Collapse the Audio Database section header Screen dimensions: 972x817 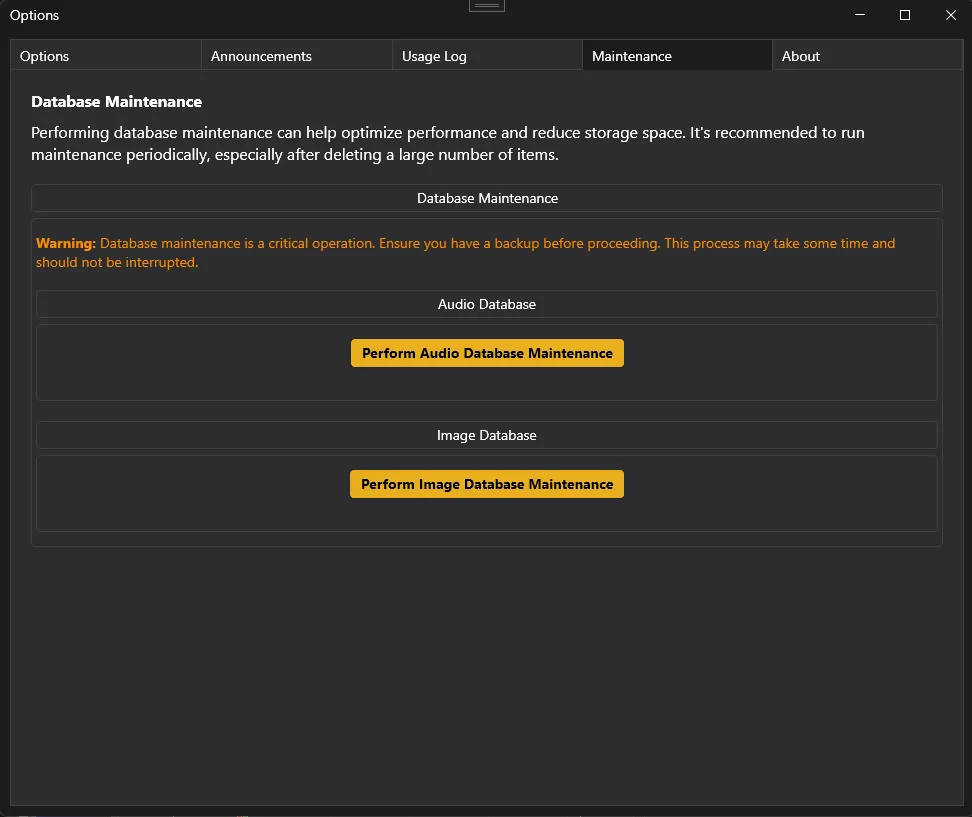click(x=487, y=304)
